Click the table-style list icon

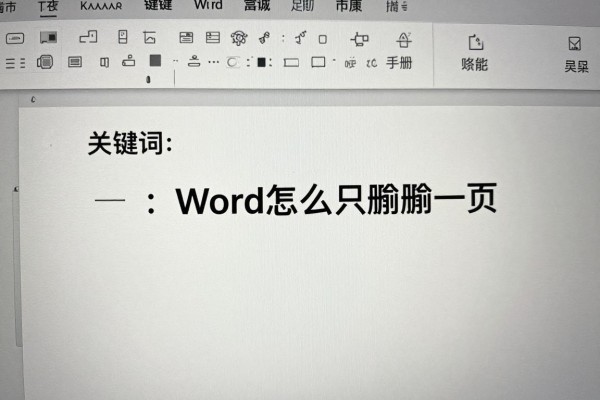point(213,38)
